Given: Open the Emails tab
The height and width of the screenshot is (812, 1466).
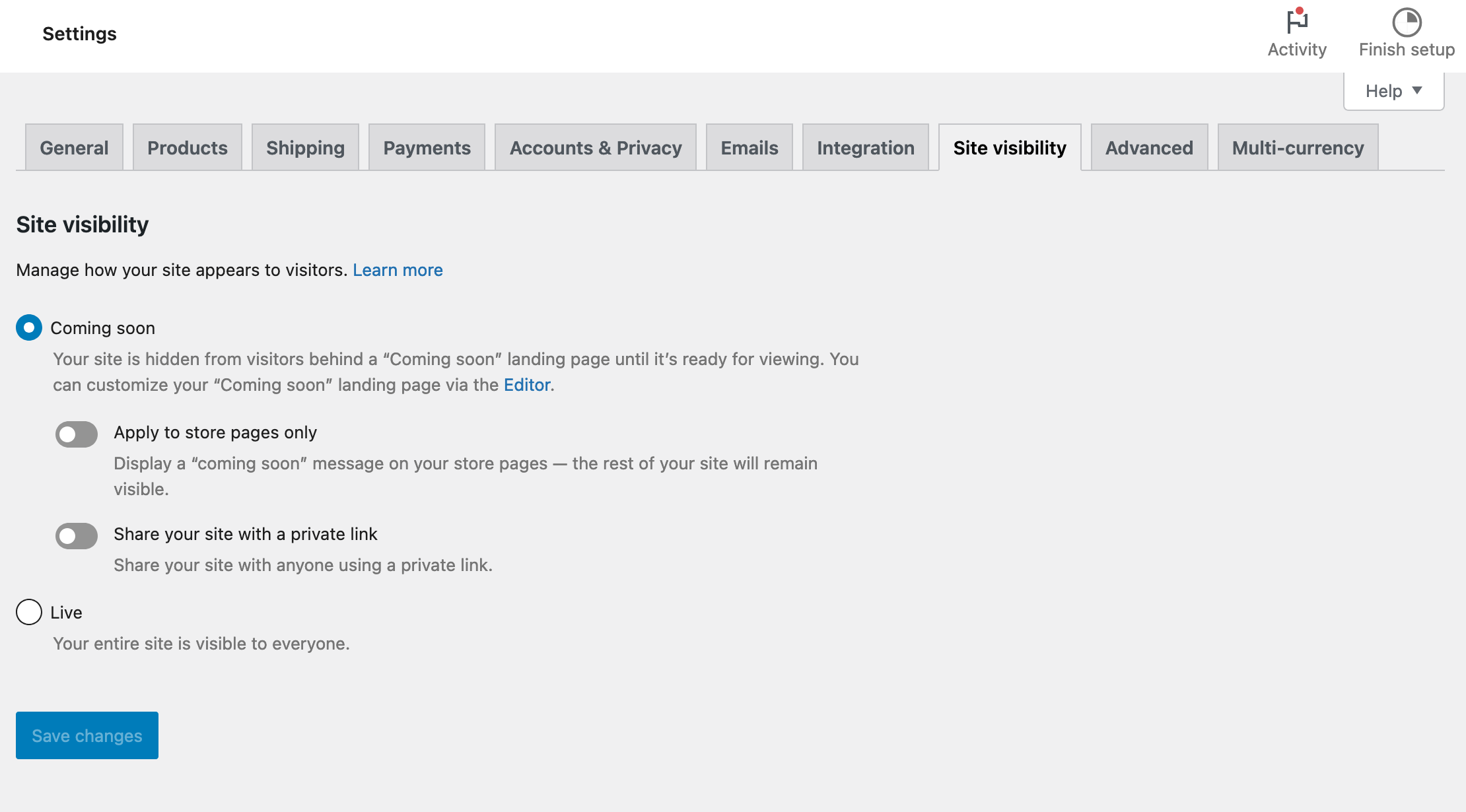Looking at the screenshot, I should coord(749,147).
